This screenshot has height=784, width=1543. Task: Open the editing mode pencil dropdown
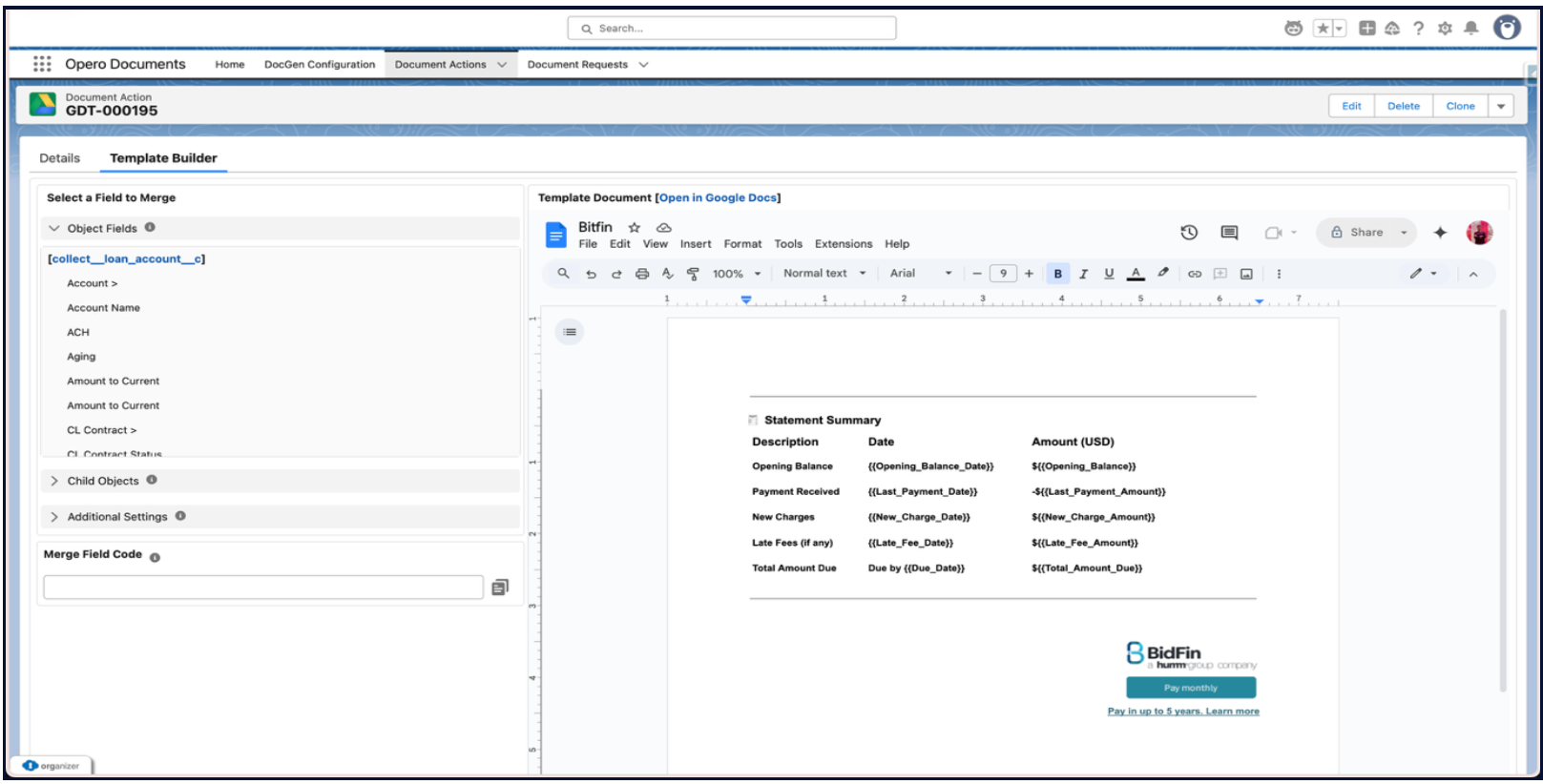(1424, 274)
